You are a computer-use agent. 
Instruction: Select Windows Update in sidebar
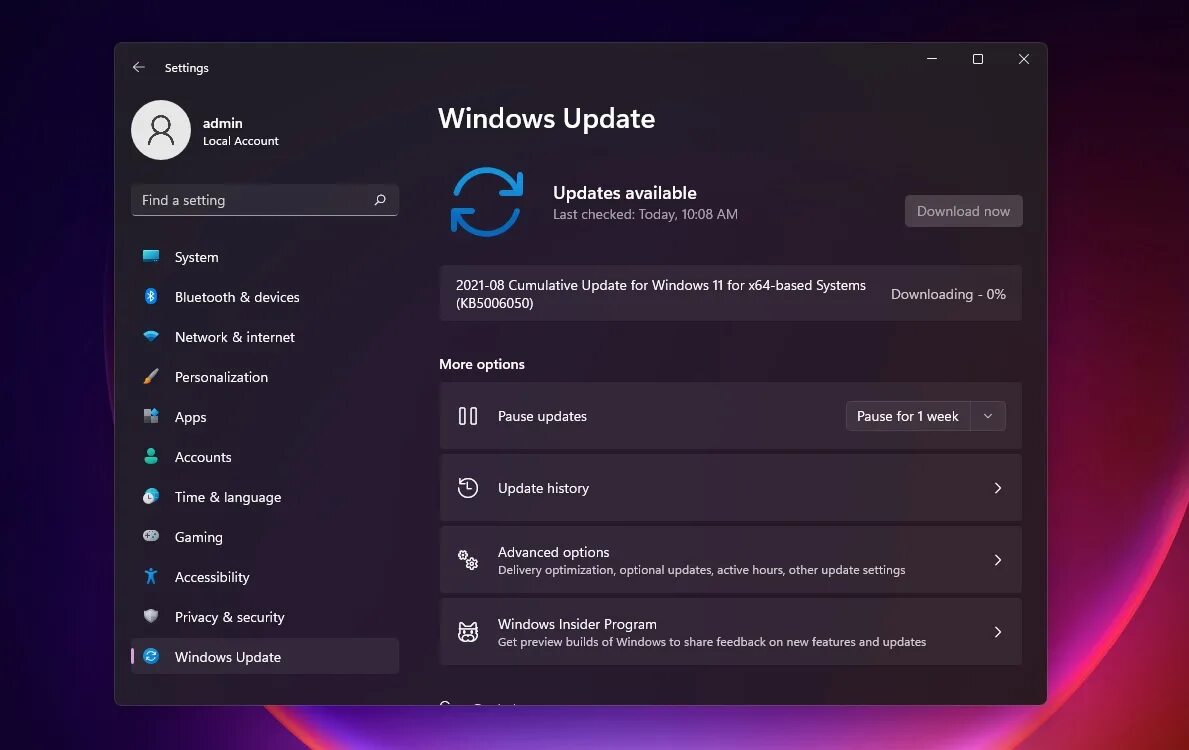(x=265, y=657)
